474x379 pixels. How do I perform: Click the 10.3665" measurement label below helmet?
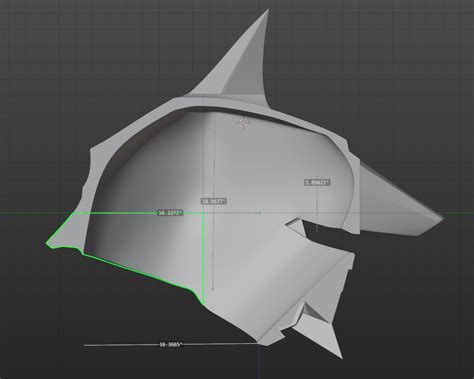170,344
